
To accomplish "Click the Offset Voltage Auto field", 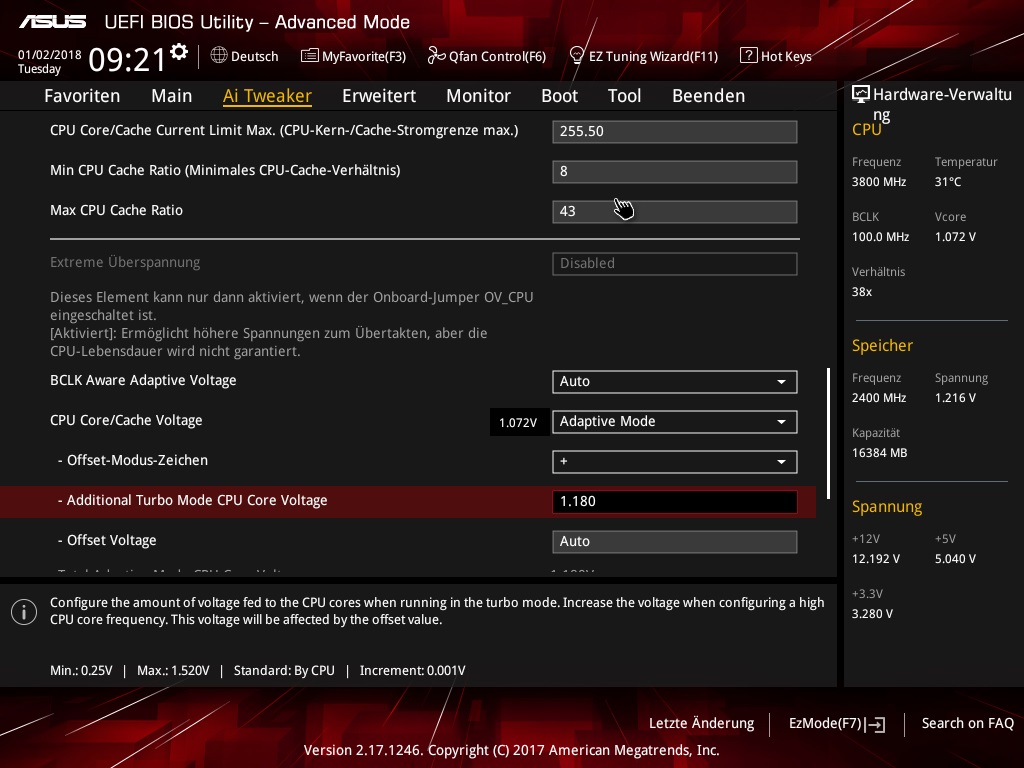I will 675,541.
